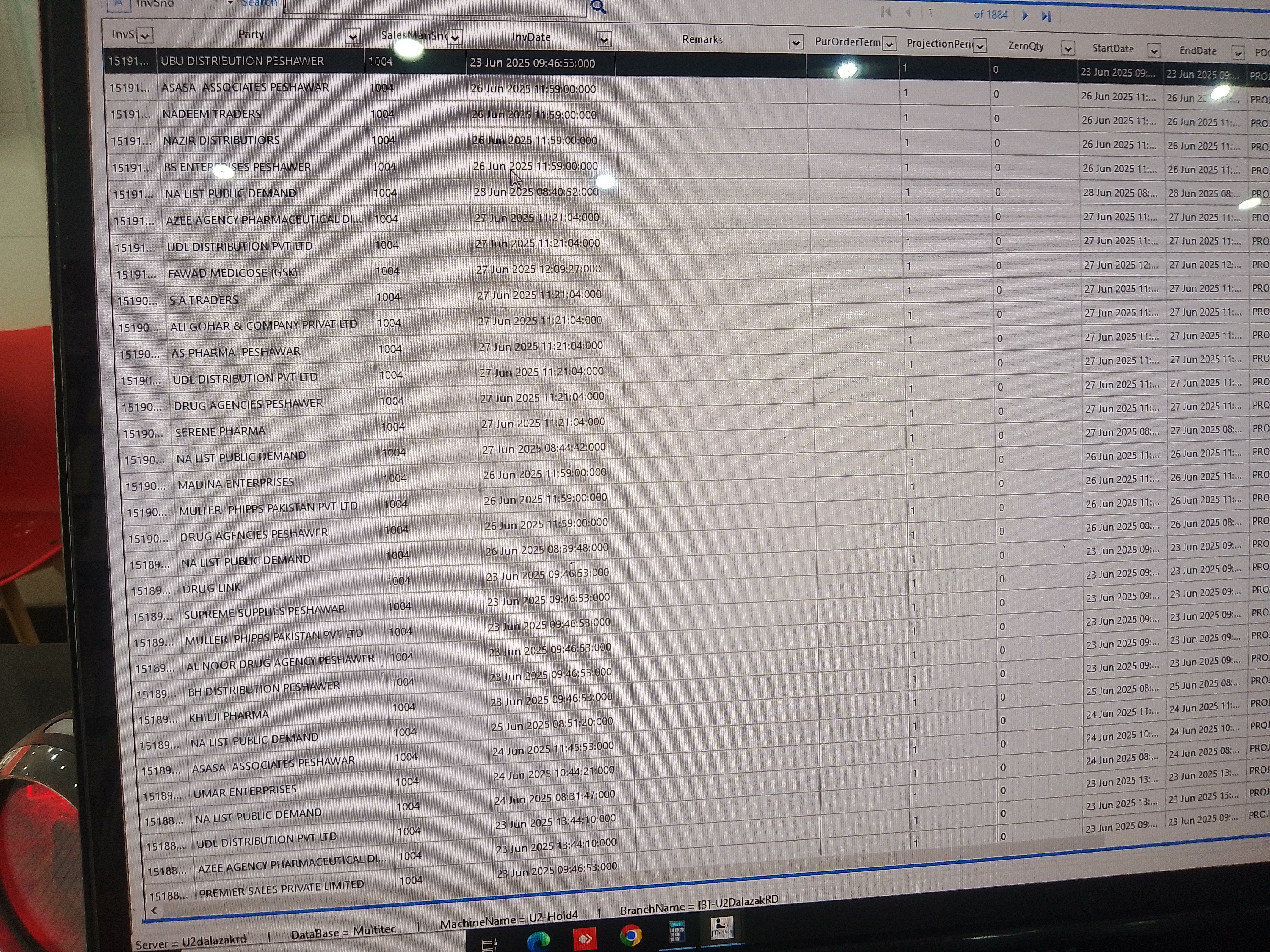Go to the next records page

coord(1025,16)
